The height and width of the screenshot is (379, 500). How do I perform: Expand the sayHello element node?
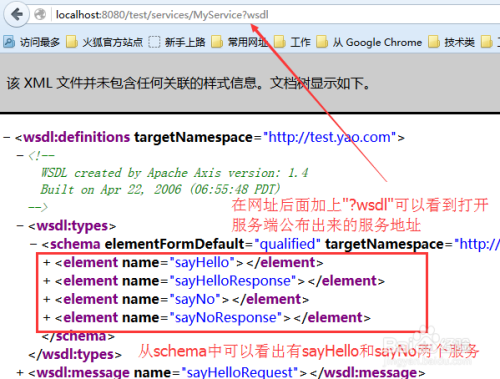click(47, 263)
